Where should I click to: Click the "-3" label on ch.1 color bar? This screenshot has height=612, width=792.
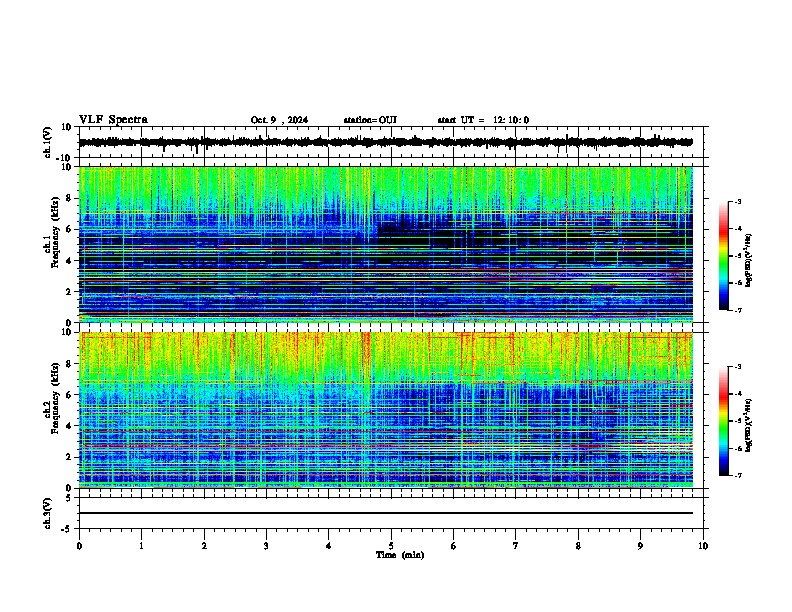(x=738, y=201)
